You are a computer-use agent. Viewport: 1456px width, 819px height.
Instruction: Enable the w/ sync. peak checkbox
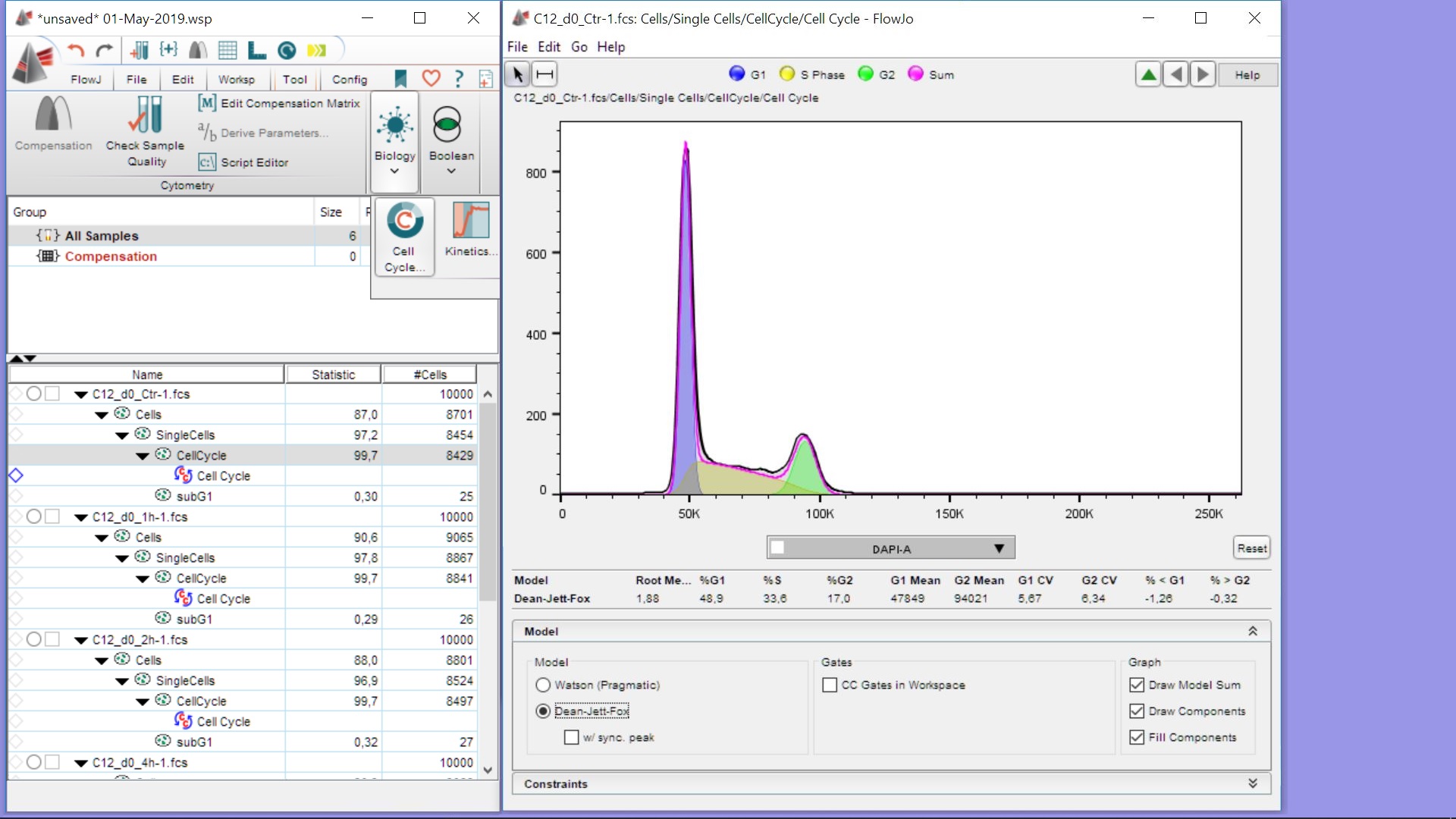pos(572,737)
